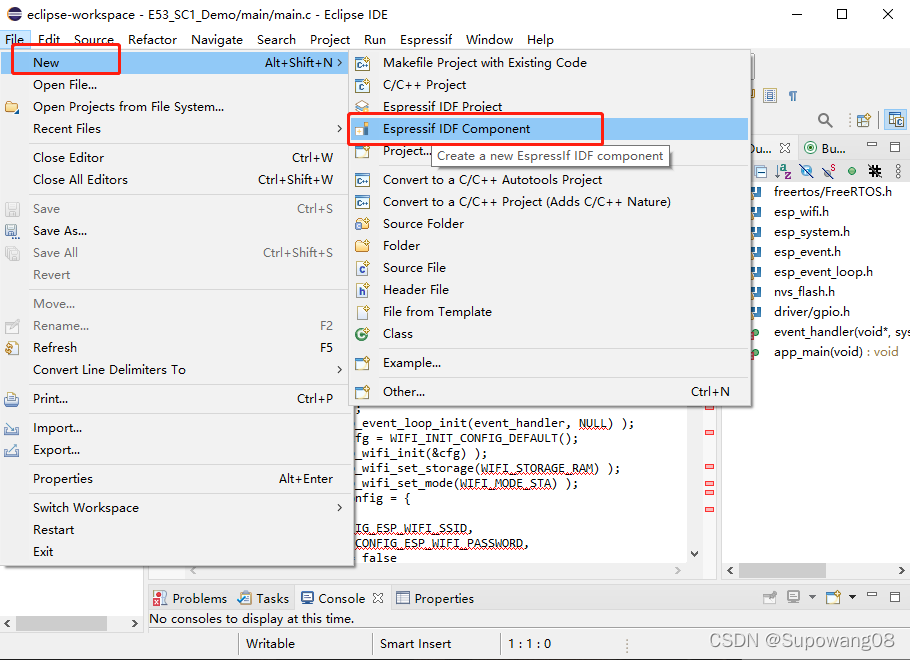This screenshot has width=910, height=660.
Task: Minimize the Console panel
Action: (872, 594)
